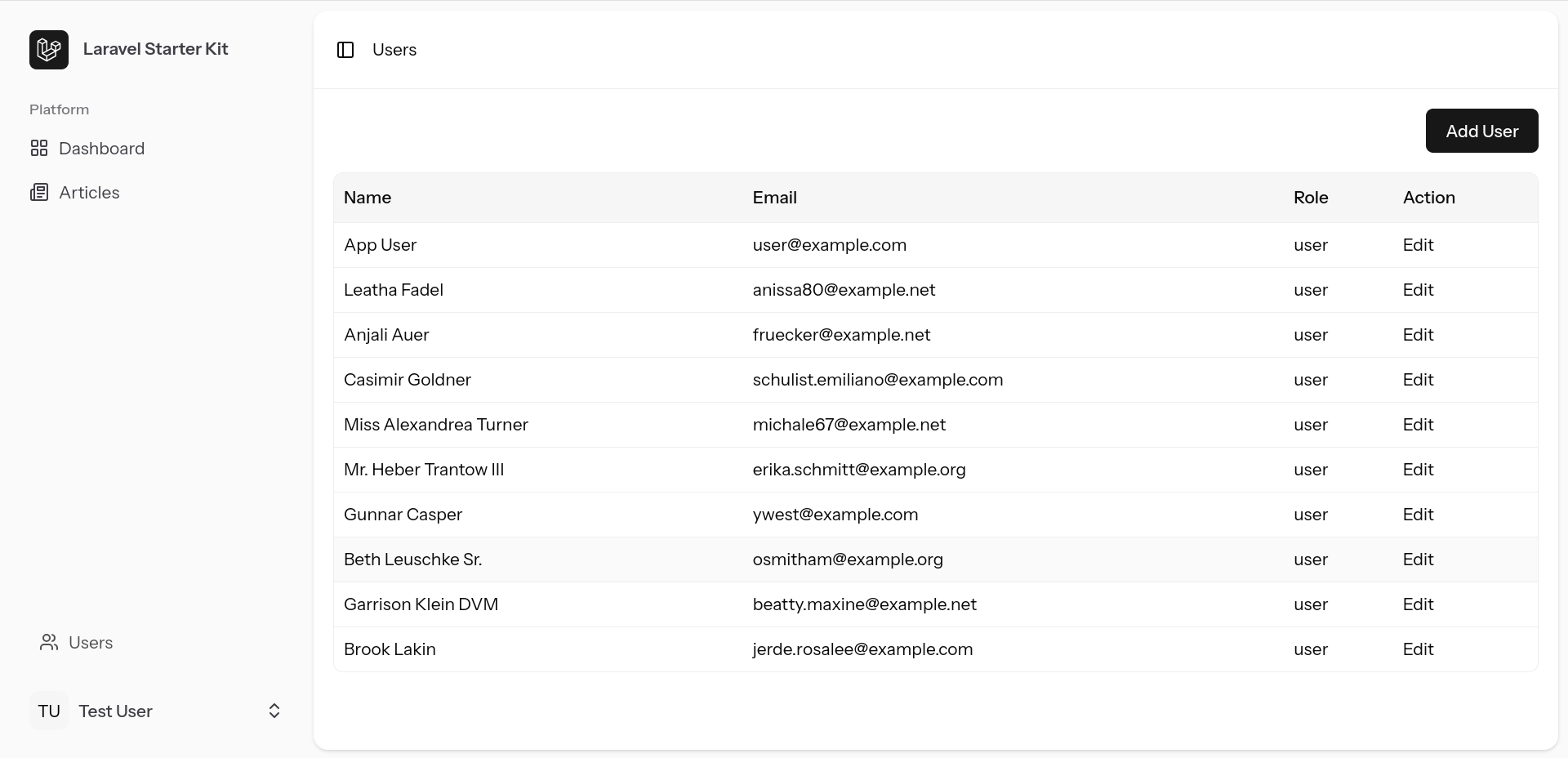This screenshot has width=1568, height=758.
Task: Click the Test User label
Action: pyautogui.click(x=116, y=711)
